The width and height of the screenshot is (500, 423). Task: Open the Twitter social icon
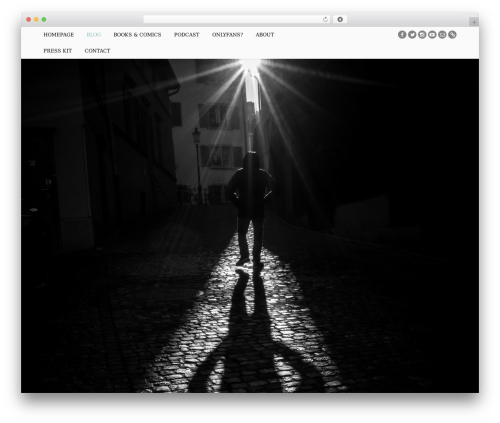[412, 35]
